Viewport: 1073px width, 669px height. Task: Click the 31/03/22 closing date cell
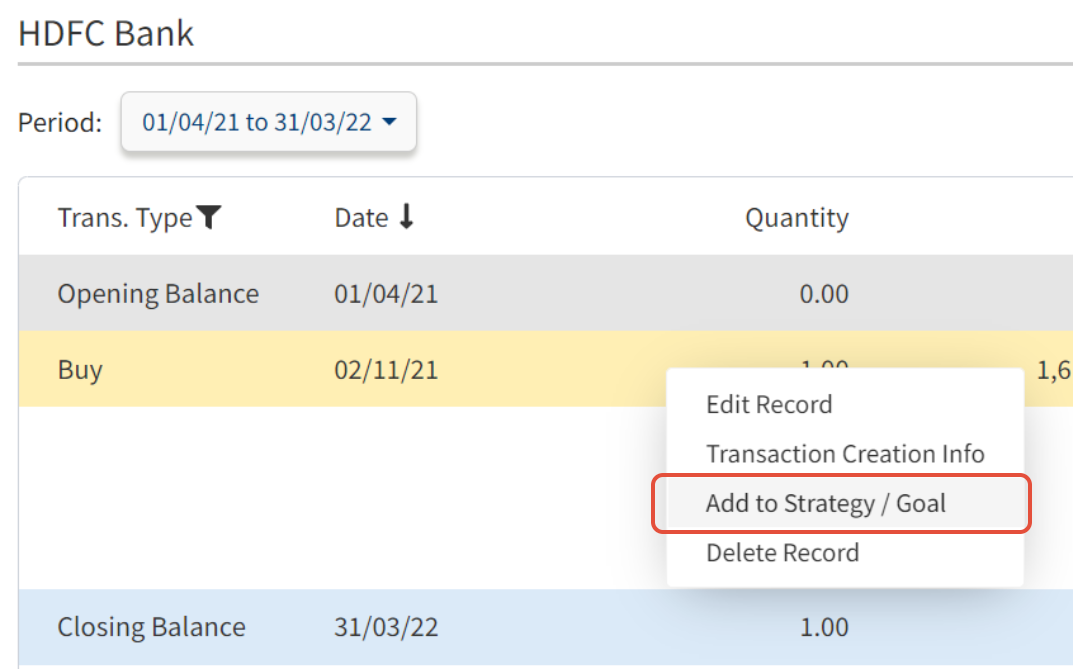[x=386, y=627]
